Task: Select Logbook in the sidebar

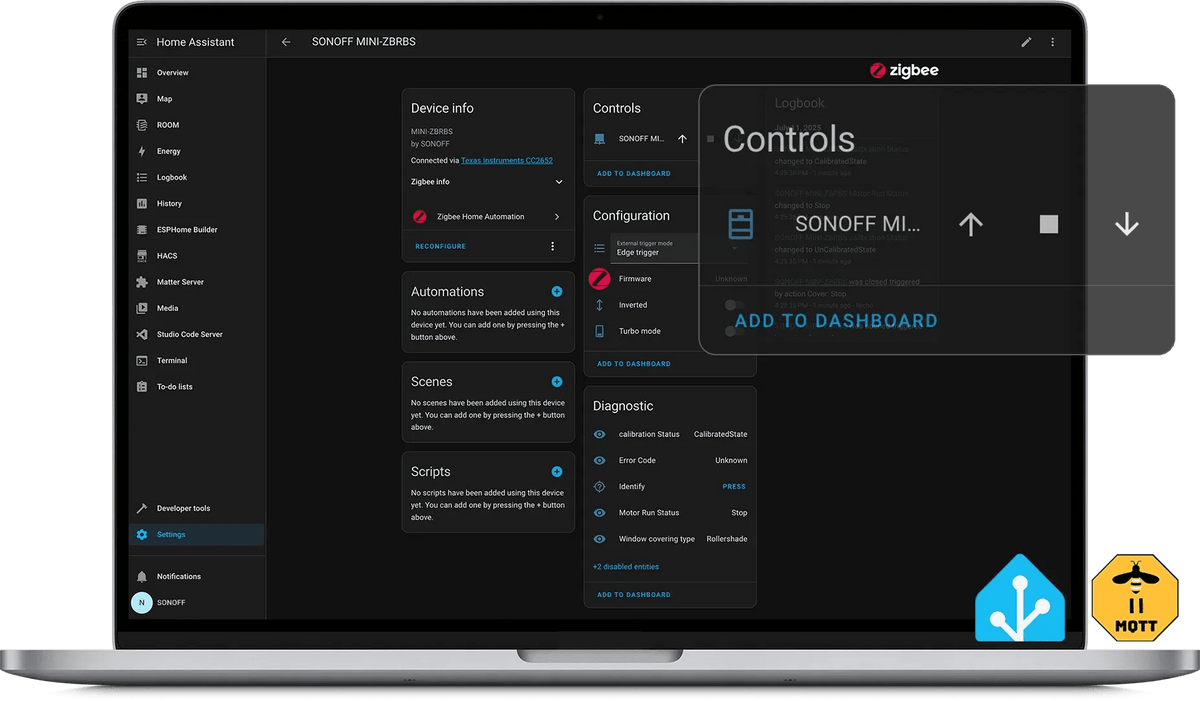Action: 196,177
